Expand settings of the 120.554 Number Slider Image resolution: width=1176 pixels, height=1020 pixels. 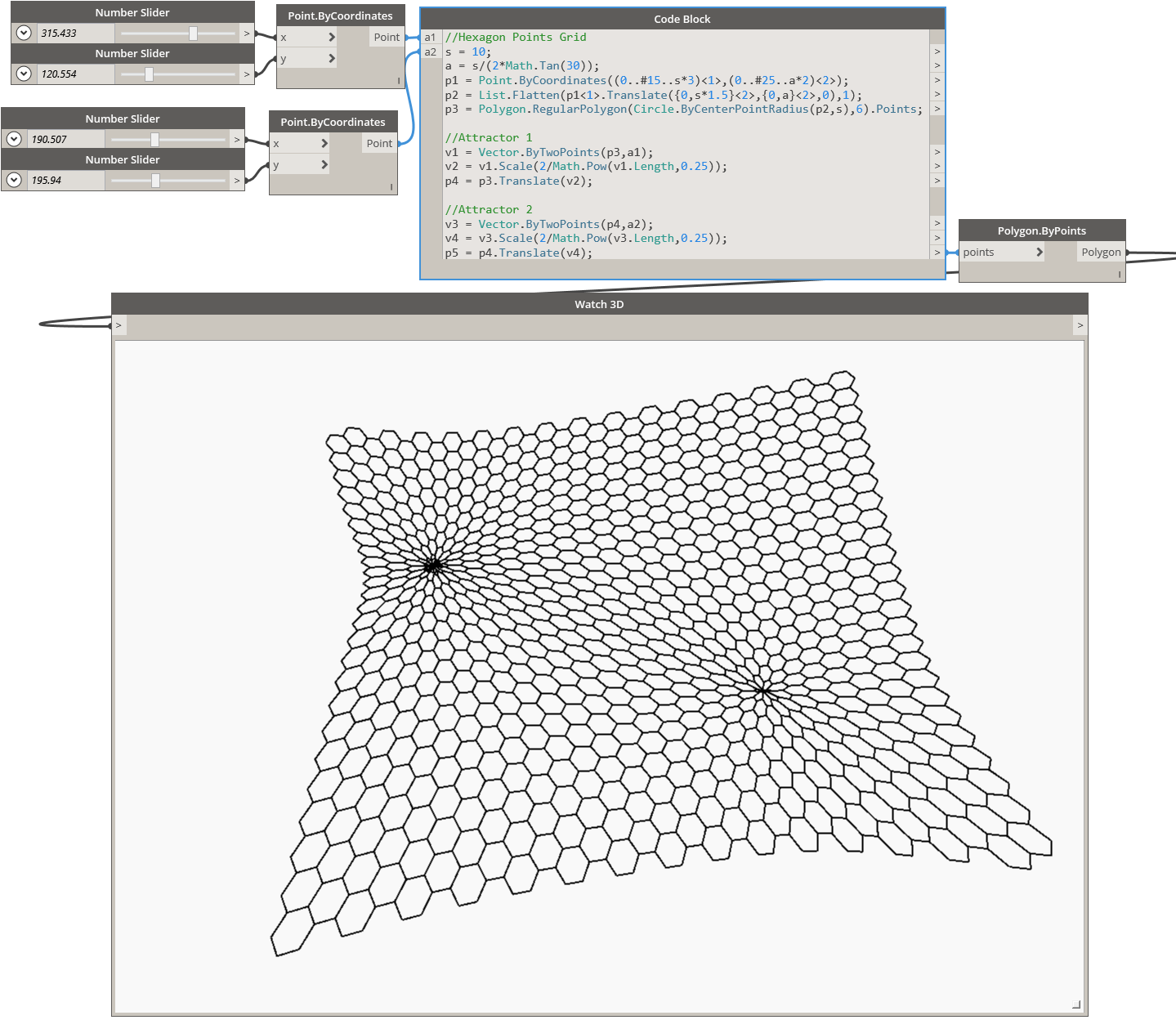tap(23, 74)
